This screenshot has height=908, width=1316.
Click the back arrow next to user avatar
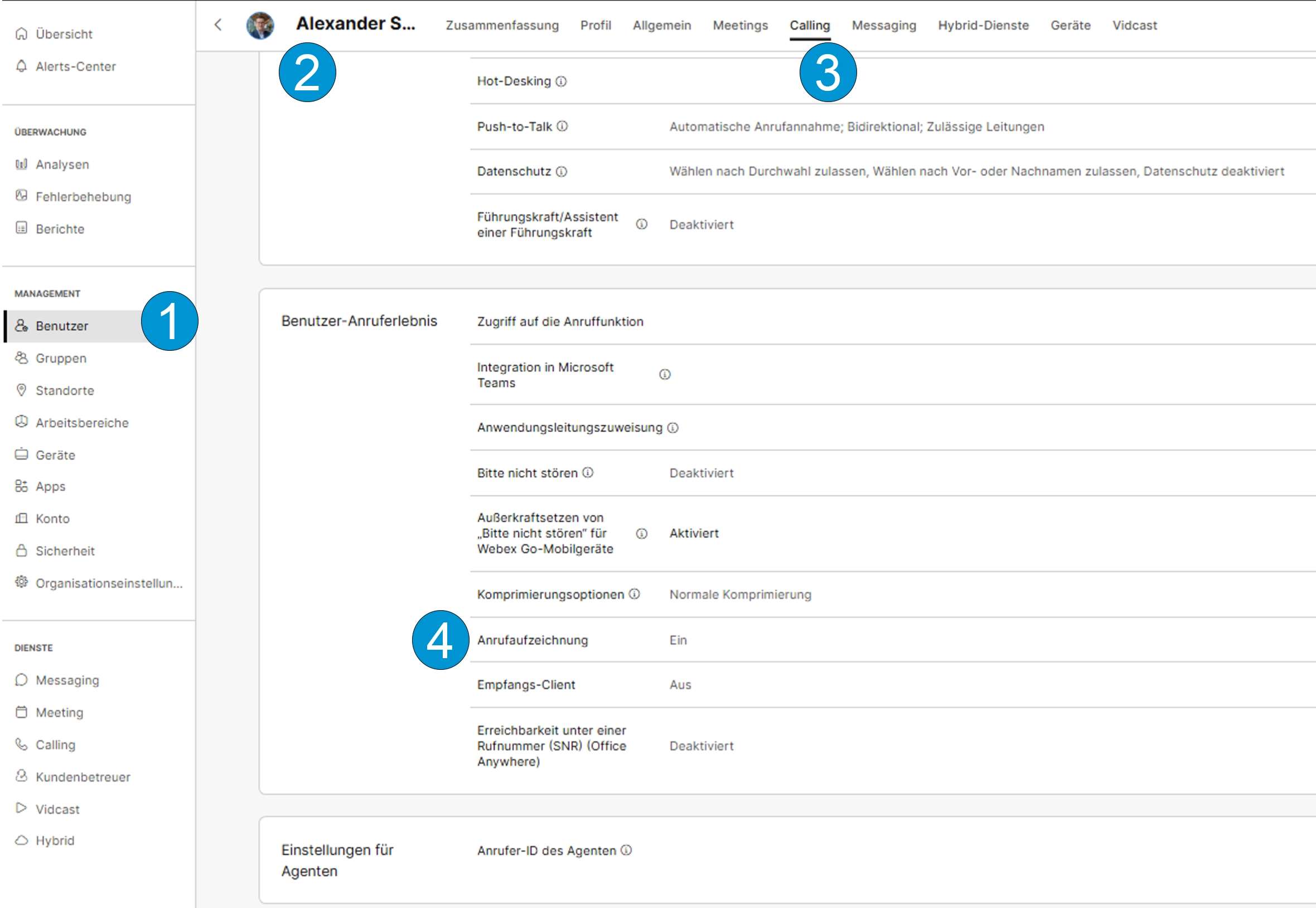coord(218,25)
